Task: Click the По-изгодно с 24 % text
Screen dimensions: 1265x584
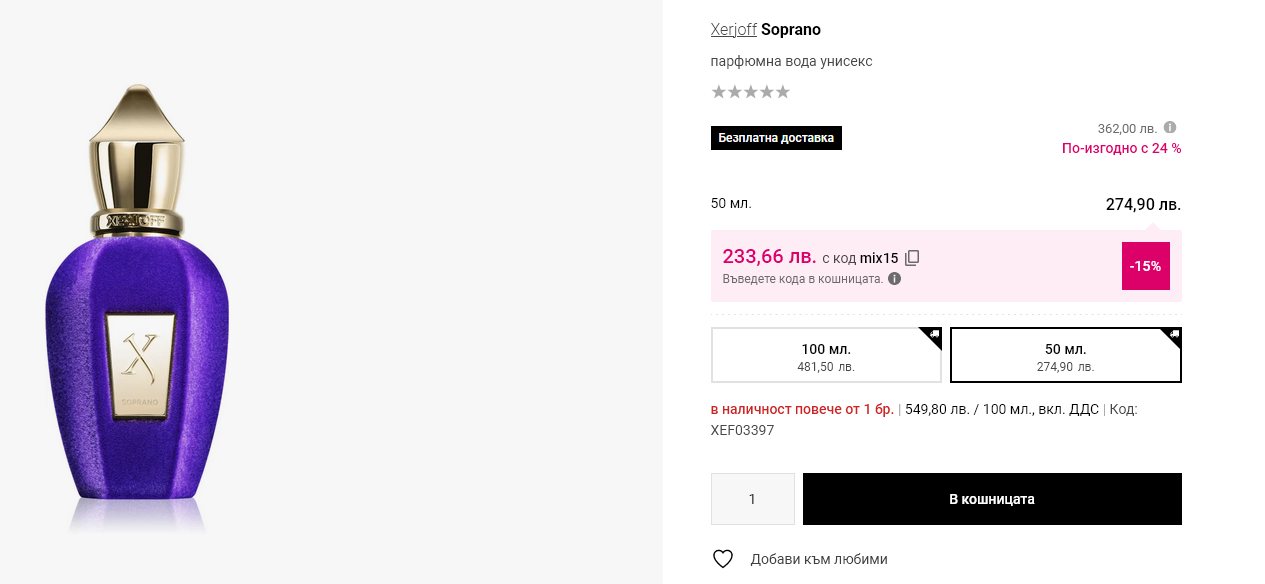Action: pos(1121,148)
